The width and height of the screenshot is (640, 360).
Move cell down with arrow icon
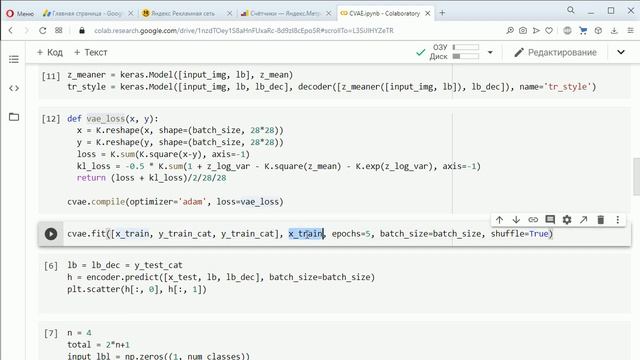click(x=516, y=220)
